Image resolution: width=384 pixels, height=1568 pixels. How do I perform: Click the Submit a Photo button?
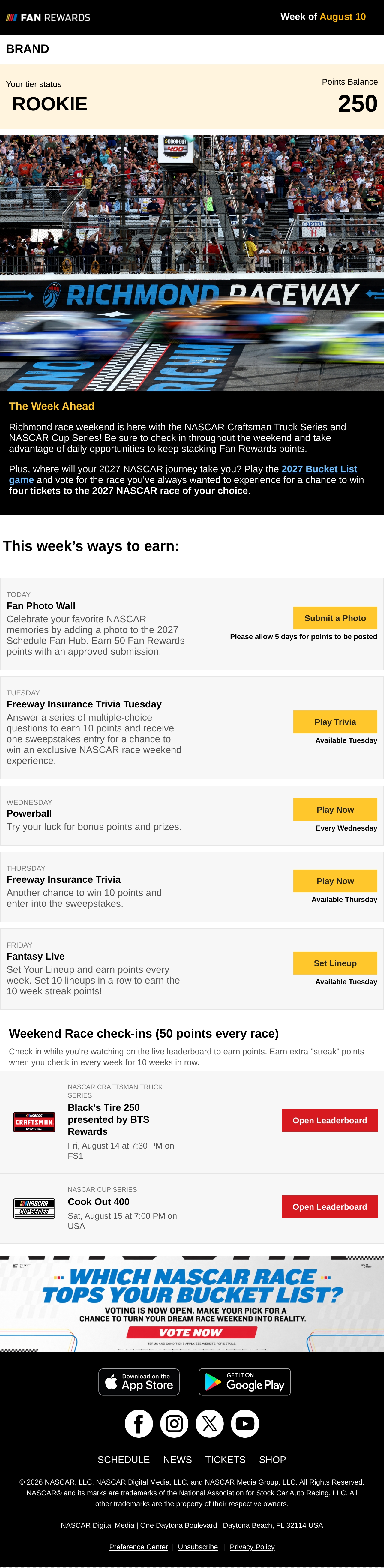click(335, 618)
